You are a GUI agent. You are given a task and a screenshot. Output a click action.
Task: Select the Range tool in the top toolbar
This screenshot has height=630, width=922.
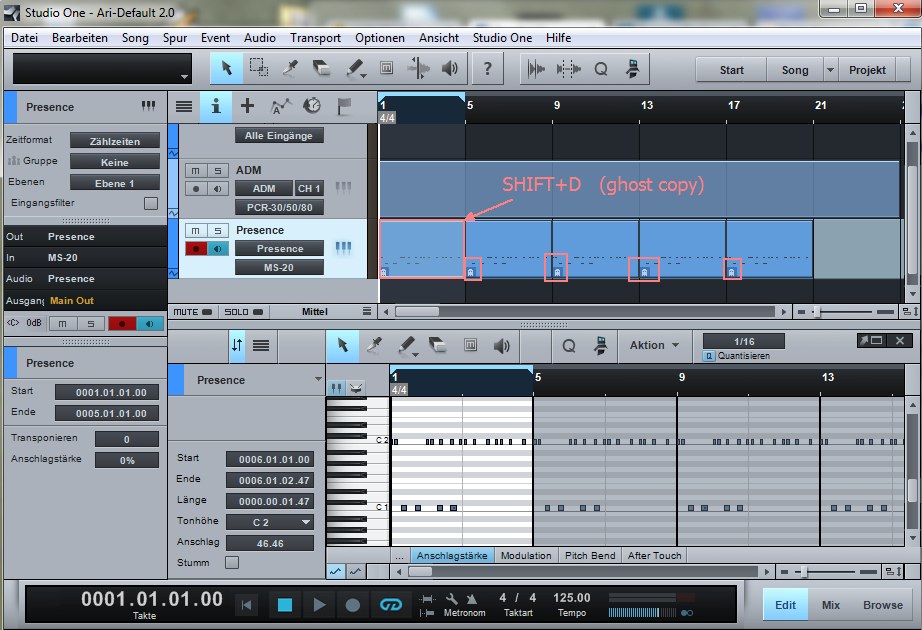(x=259, y=68)
